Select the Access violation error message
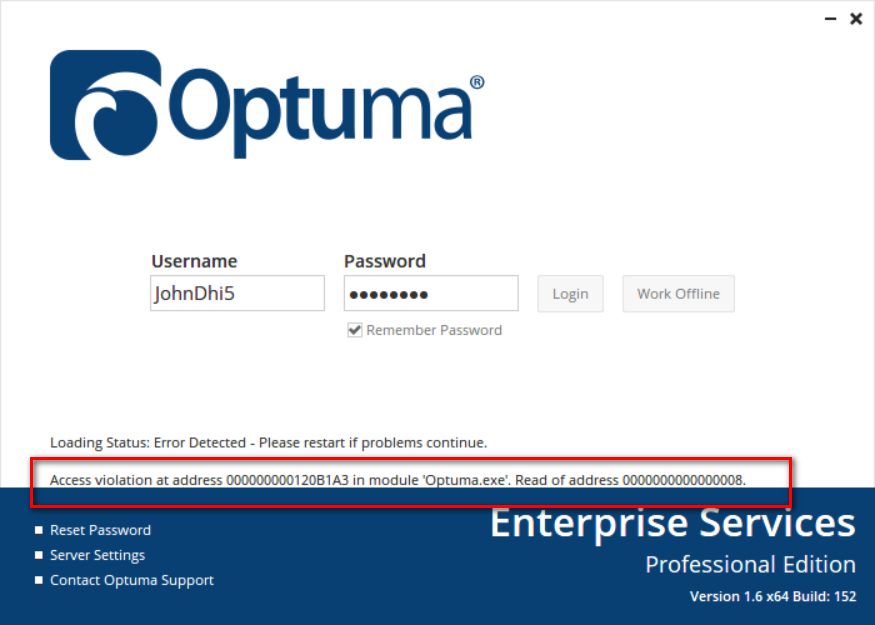Viewport: 875px width, 625px height. 397,480
